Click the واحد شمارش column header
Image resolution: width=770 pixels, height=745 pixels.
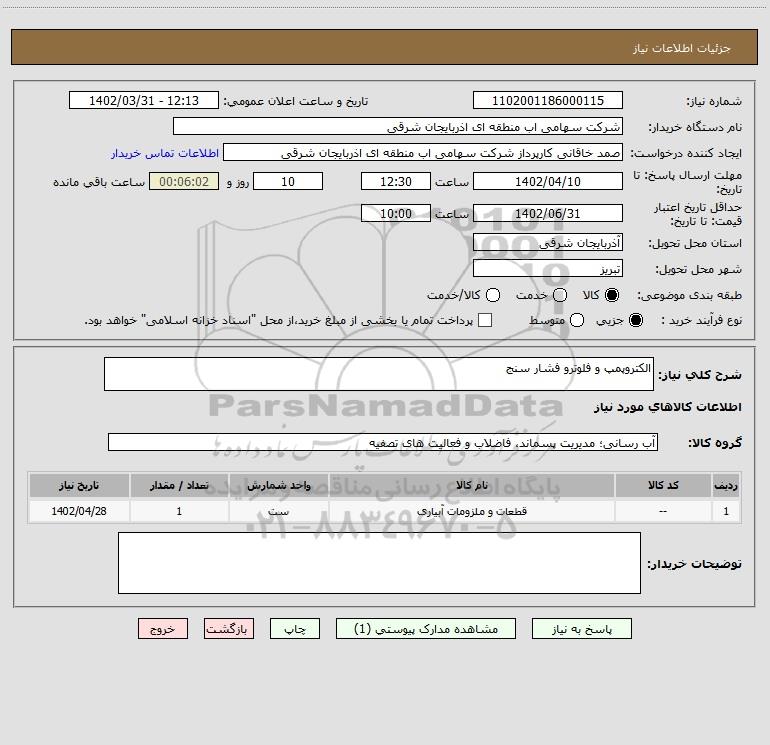[x=278, y=485]
